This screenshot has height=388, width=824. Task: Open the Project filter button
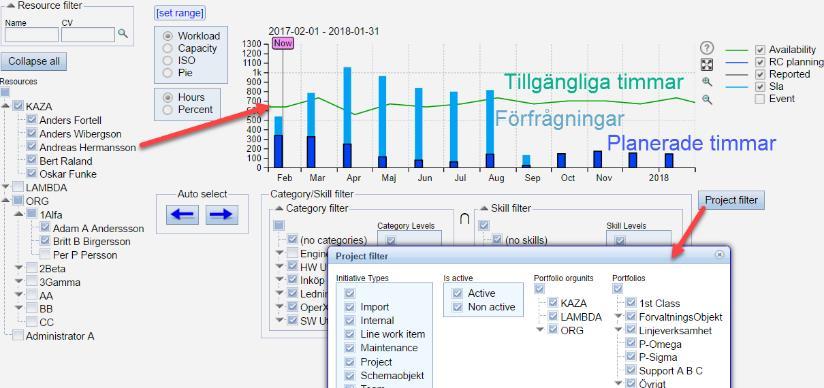731,200
